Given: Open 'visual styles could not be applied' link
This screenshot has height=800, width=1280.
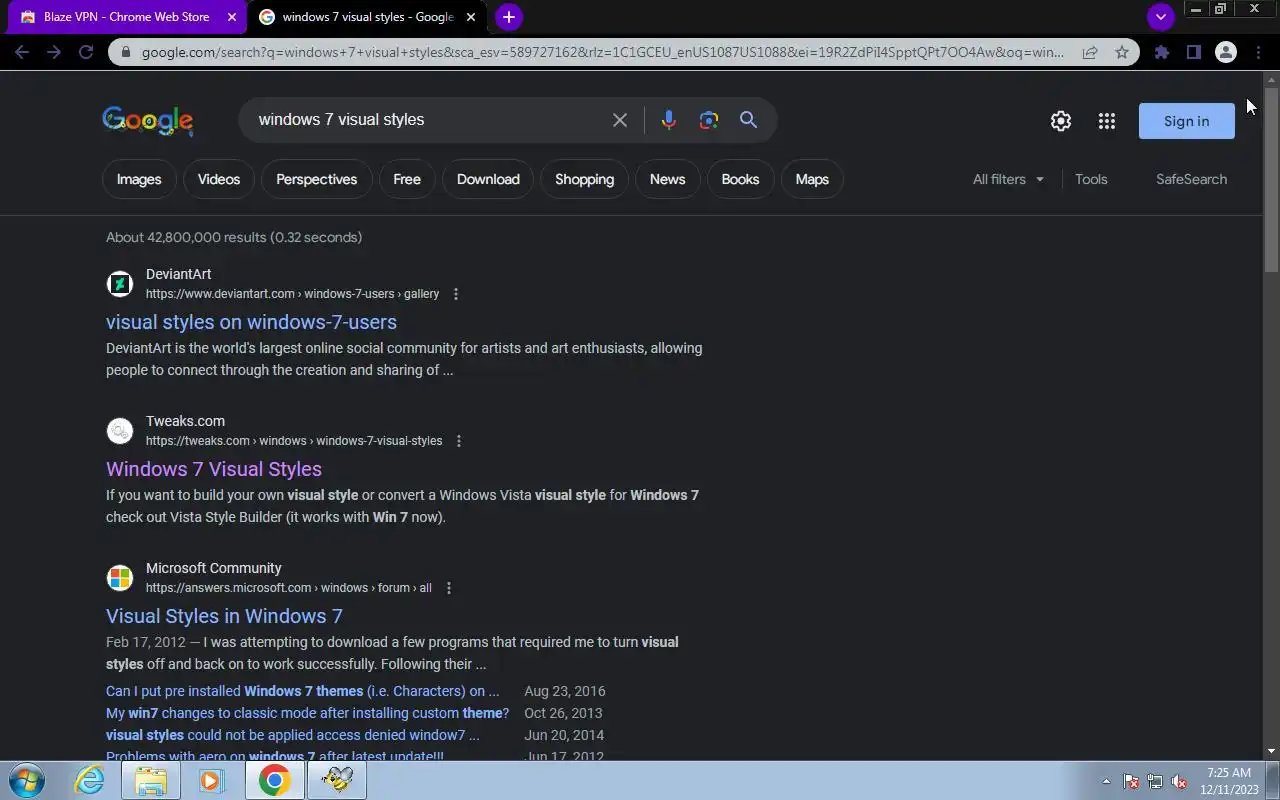Looking at the screenshot, I should [292, 735].
